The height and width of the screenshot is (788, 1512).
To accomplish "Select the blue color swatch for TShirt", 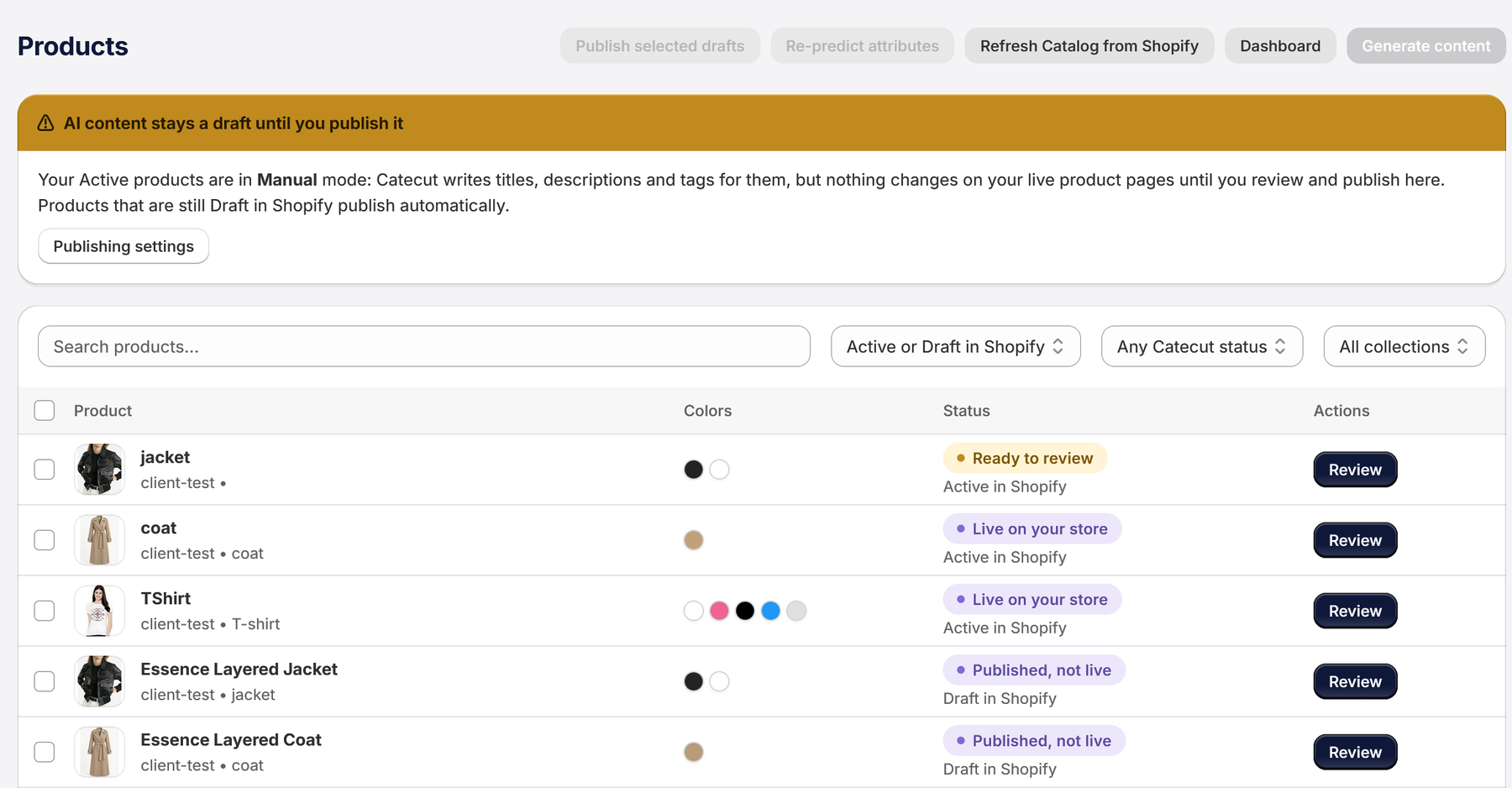I will (771, 611).
